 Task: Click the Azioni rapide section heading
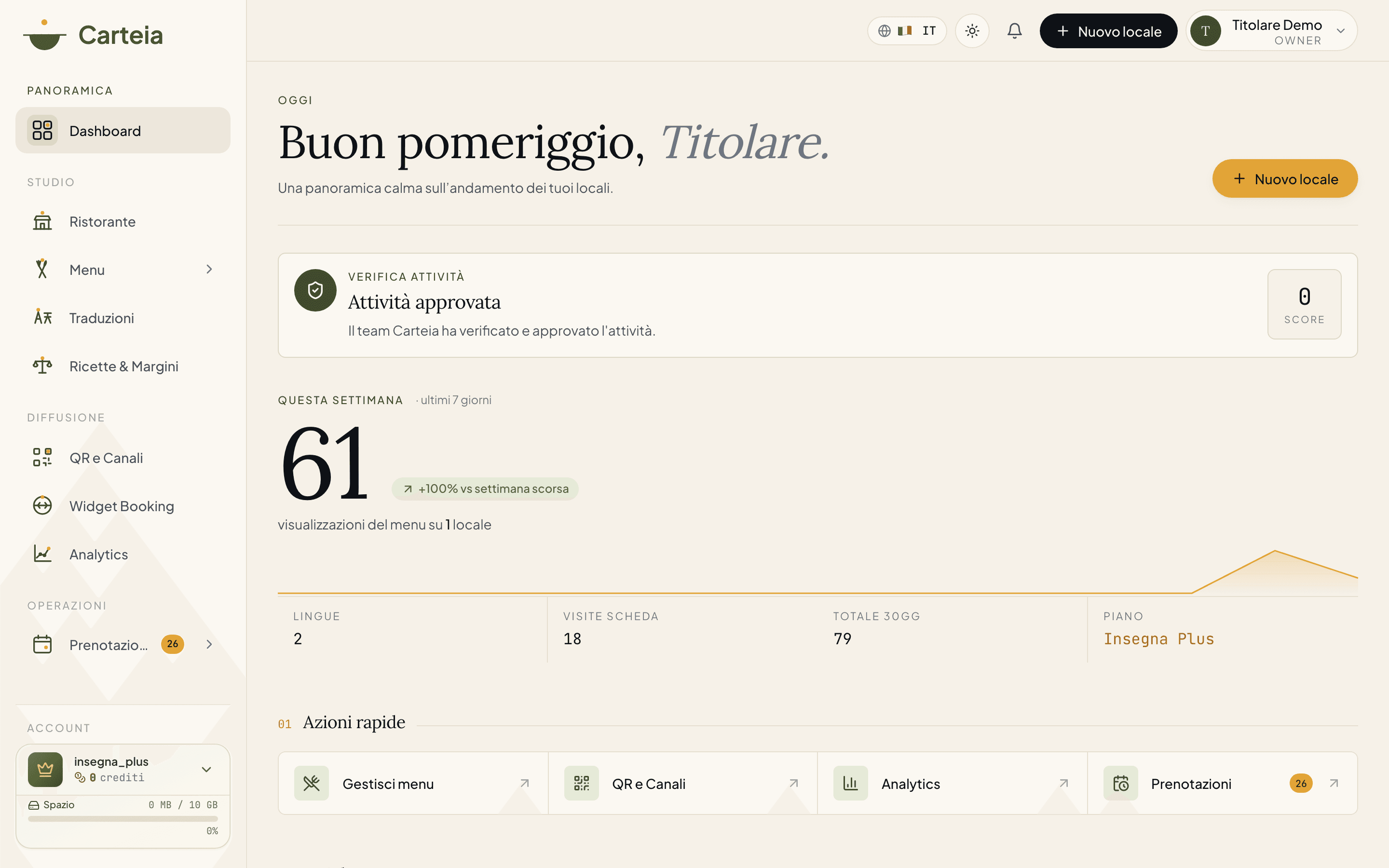click(354, 722)
